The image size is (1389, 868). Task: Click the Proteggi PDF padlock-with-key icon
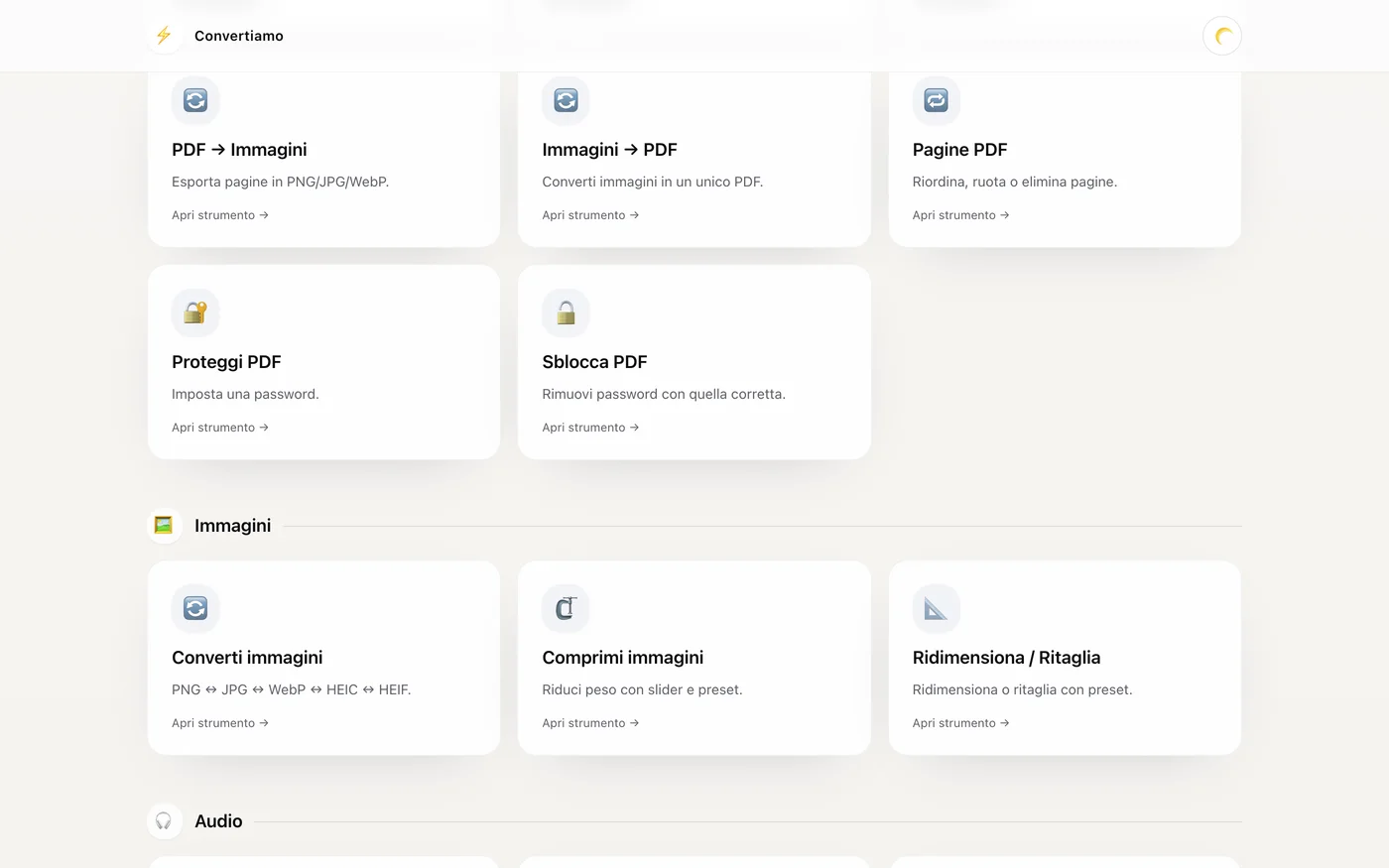tap(195, 312)
